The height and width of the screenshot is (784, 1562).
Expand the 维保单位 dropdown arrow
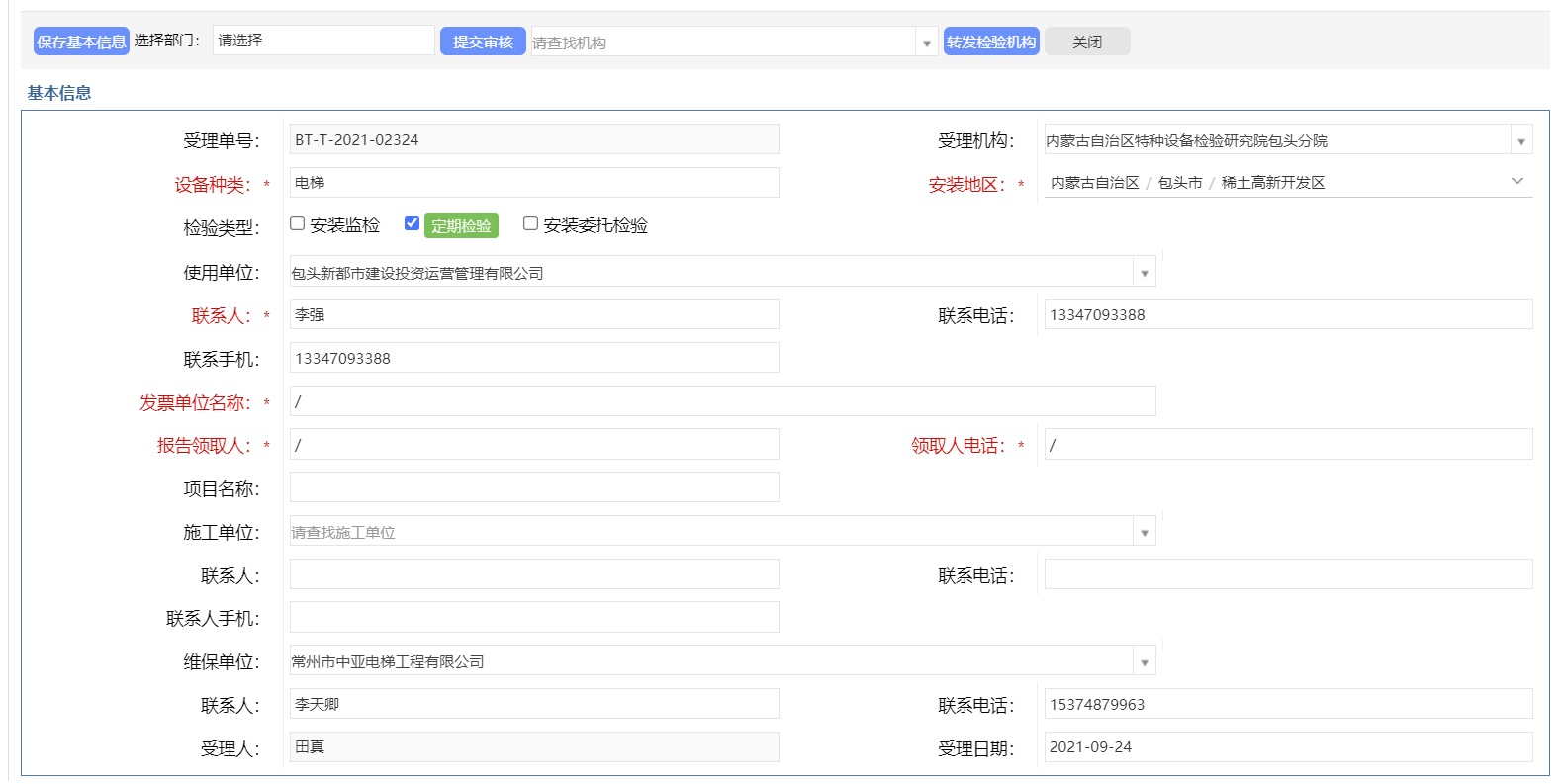click(x=1145, y=661)
